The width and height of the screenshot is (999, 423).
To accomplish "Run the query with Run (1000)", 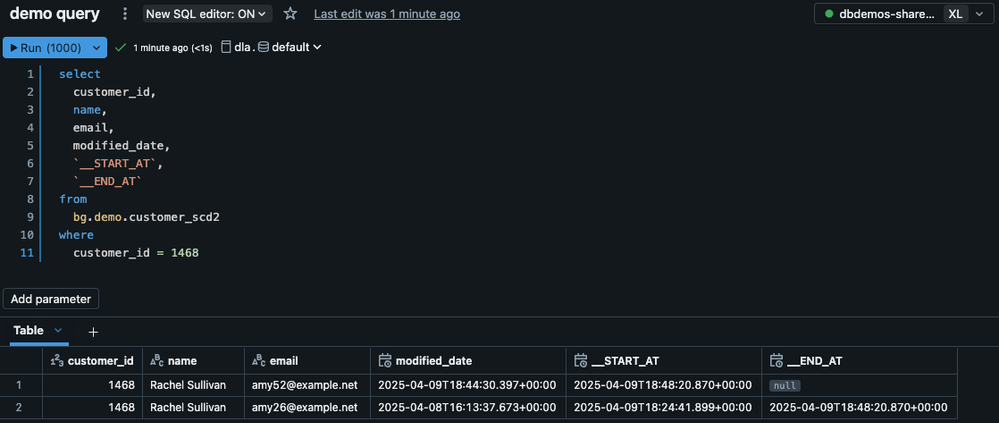I will pyautogui.click(x=46, y=47).
